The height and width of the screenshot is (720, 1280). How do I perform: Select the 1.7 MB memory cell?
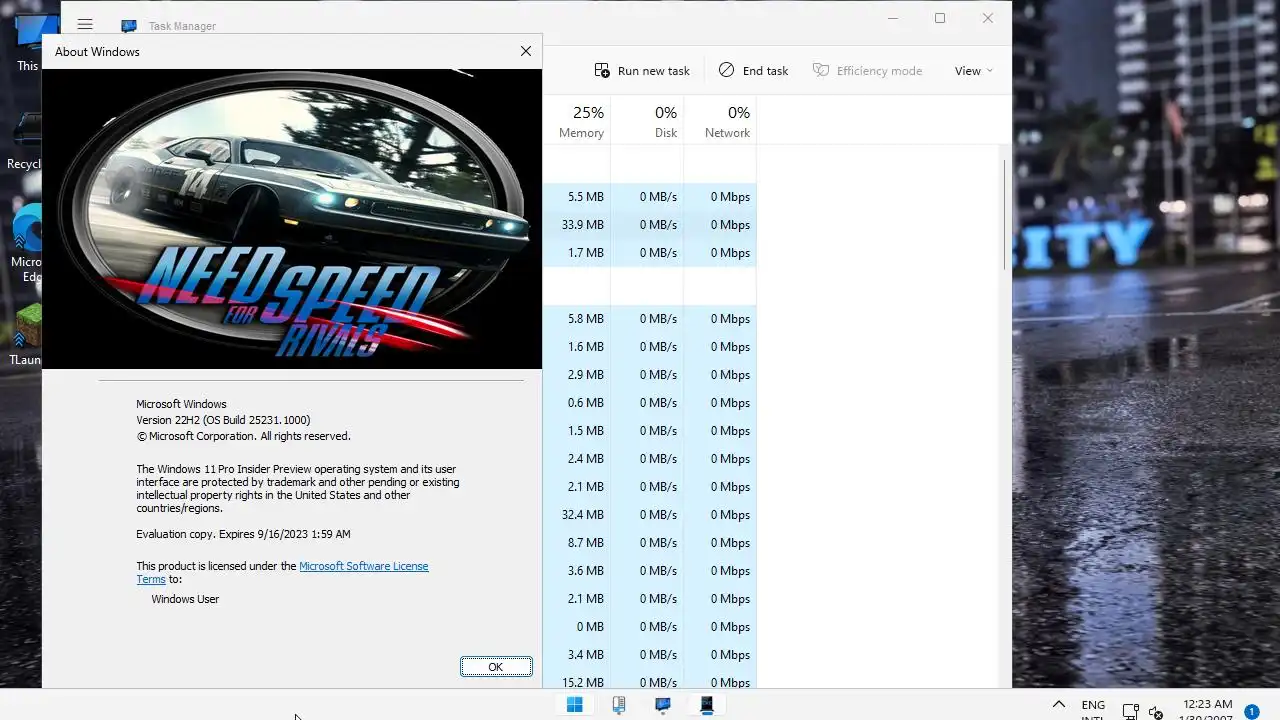[x=577, y=253]
